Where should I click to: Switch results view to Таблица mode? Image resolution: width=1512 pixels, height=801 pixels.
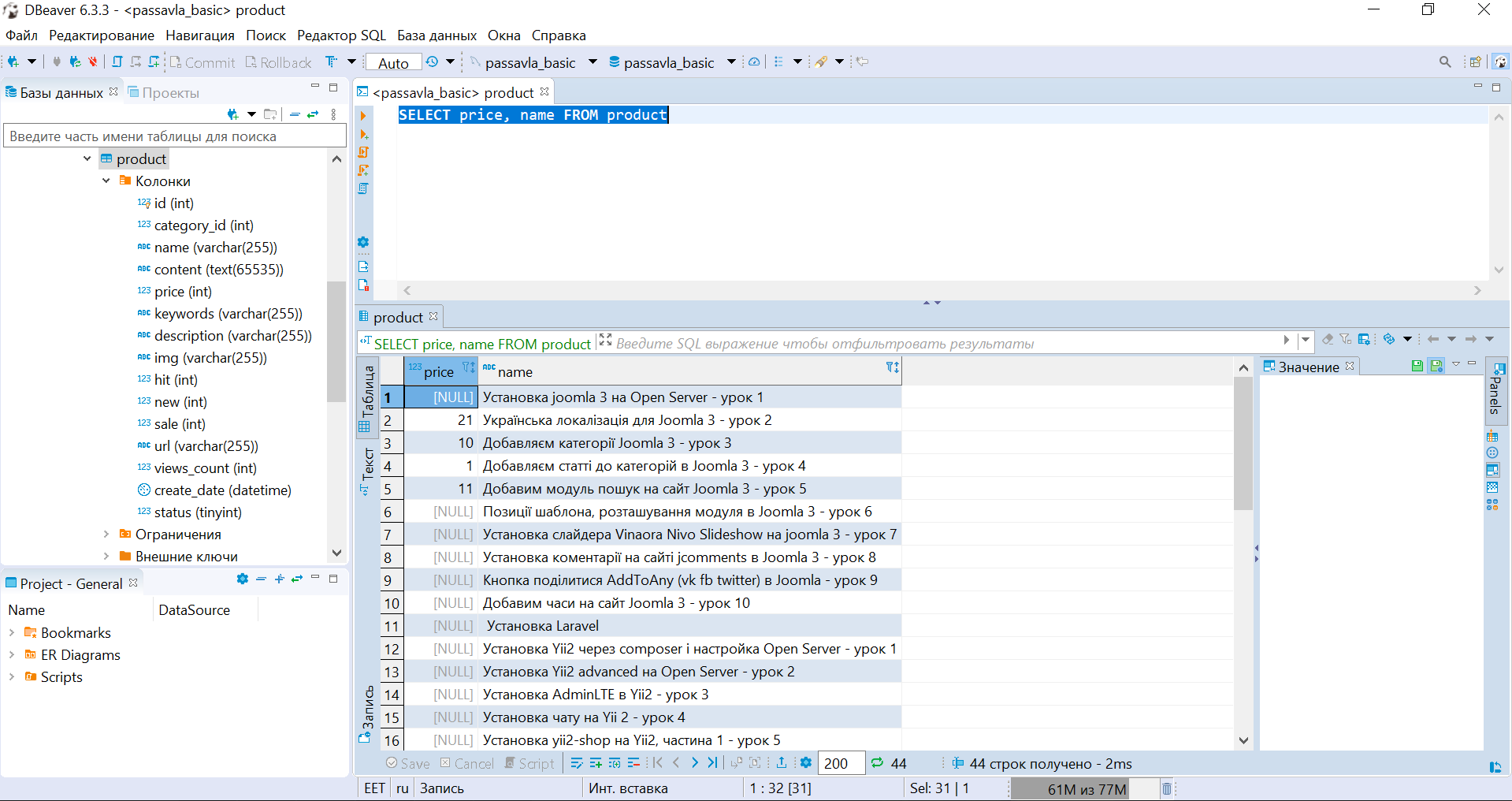(x=366, y=397)
